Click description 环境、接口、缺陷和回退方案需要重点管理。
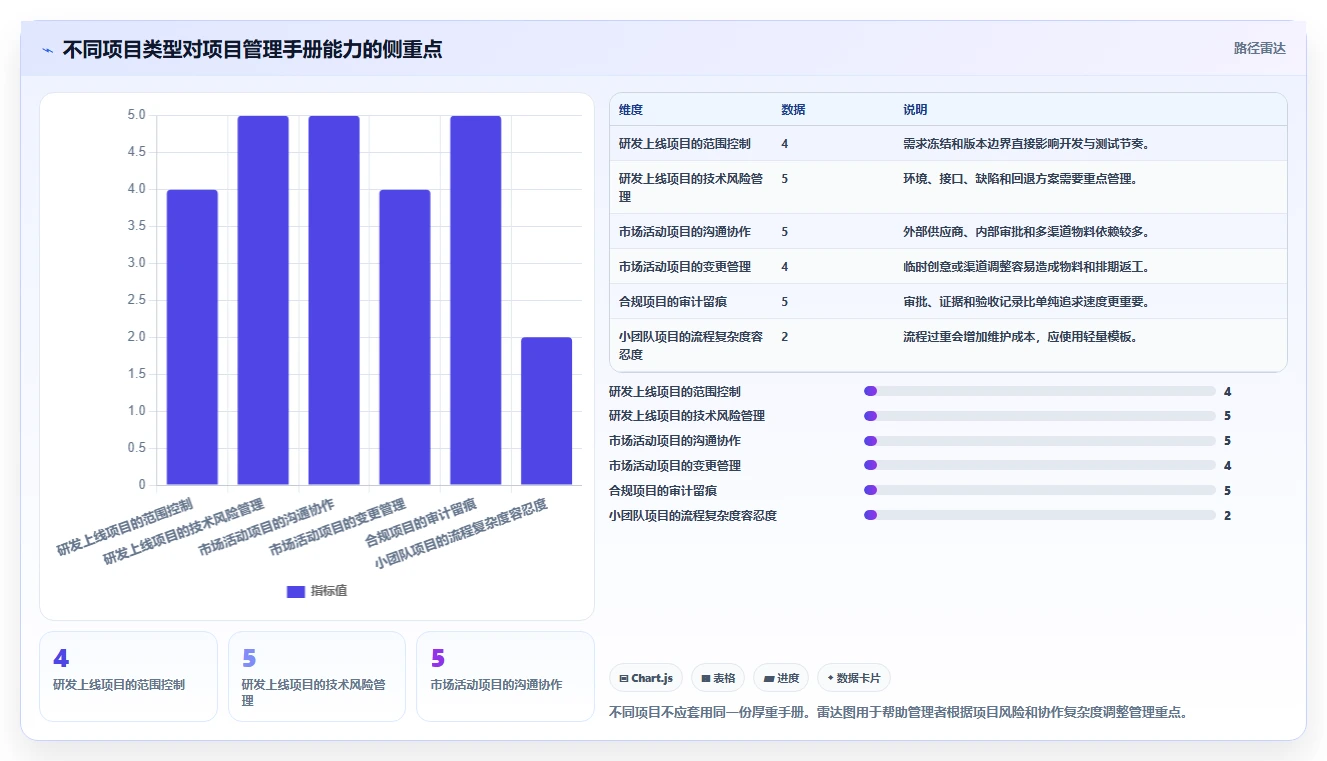Viewport: 1327px width, 761px height. (x=1021, y=178)
